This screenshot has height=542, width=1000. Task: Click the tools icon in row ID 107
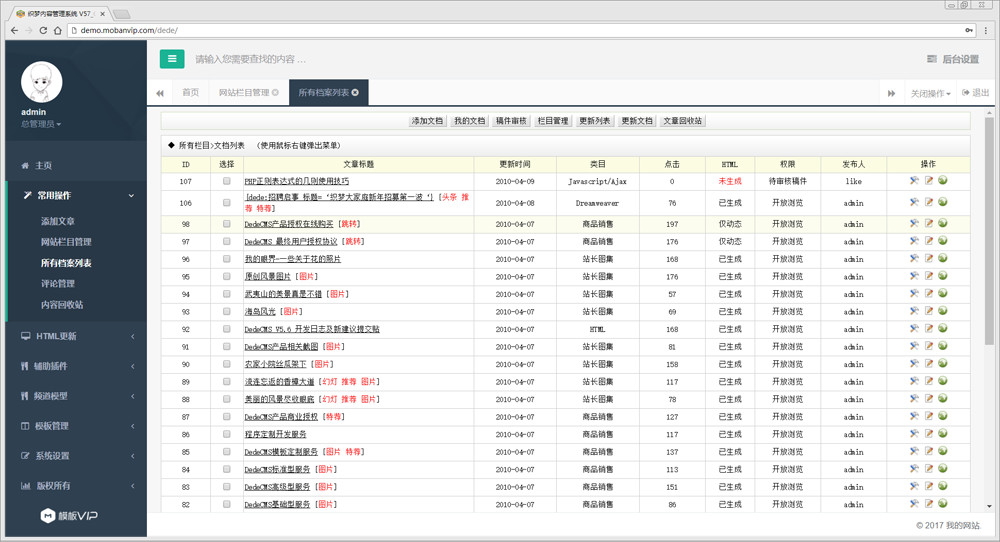pyautogui.click(x=914, y=181)
